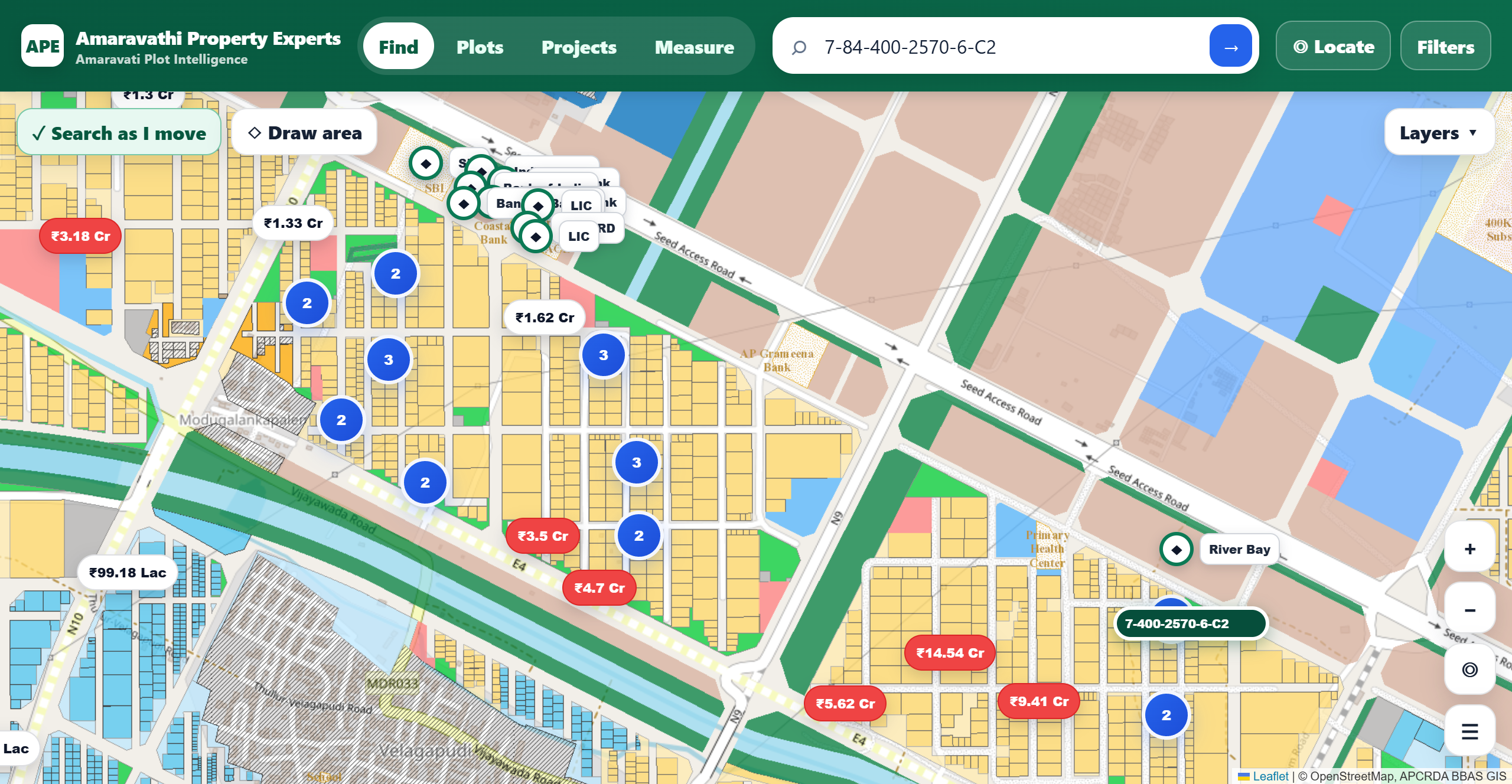Click the search magnifier icon
Image resolution: width=1512 pixels, height=784 pixels.
click(x=799, y=47)
